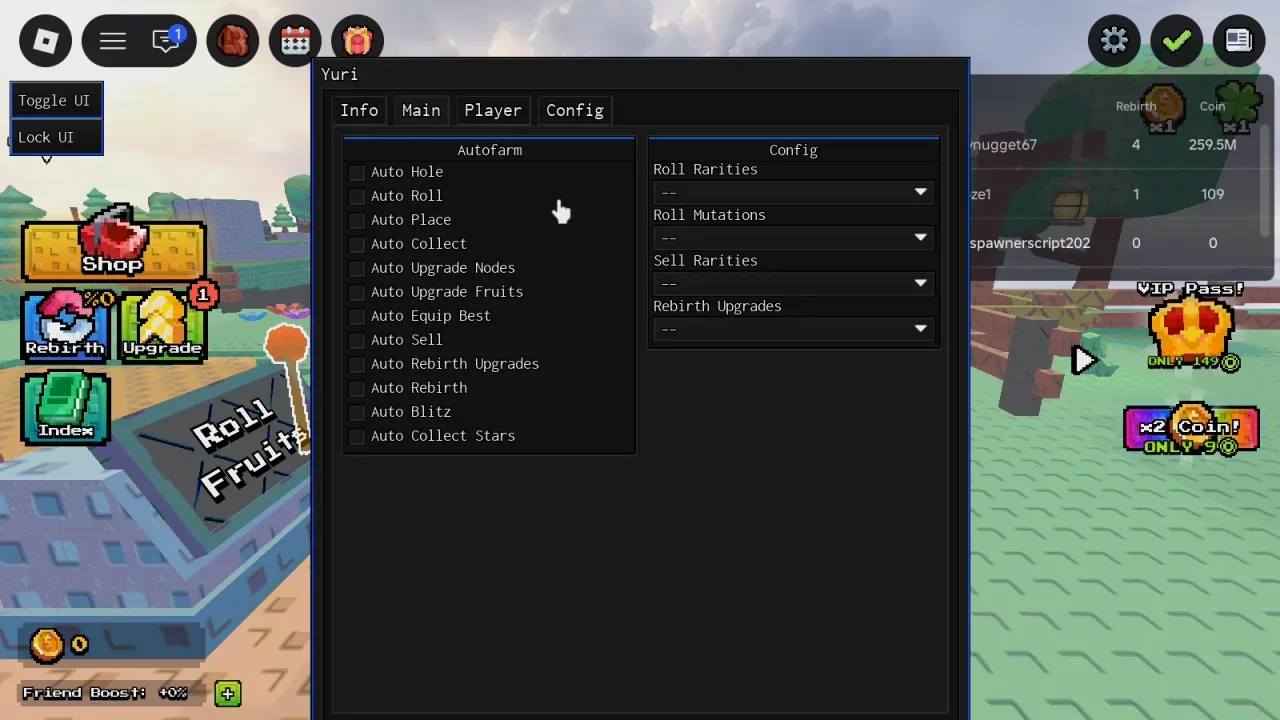
Task: Switch to the Info tab
Action: (x=359, y=110)
